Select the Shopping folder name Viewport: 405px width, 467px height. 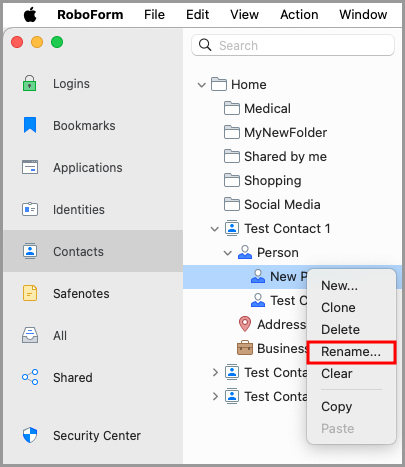[273, 181]
